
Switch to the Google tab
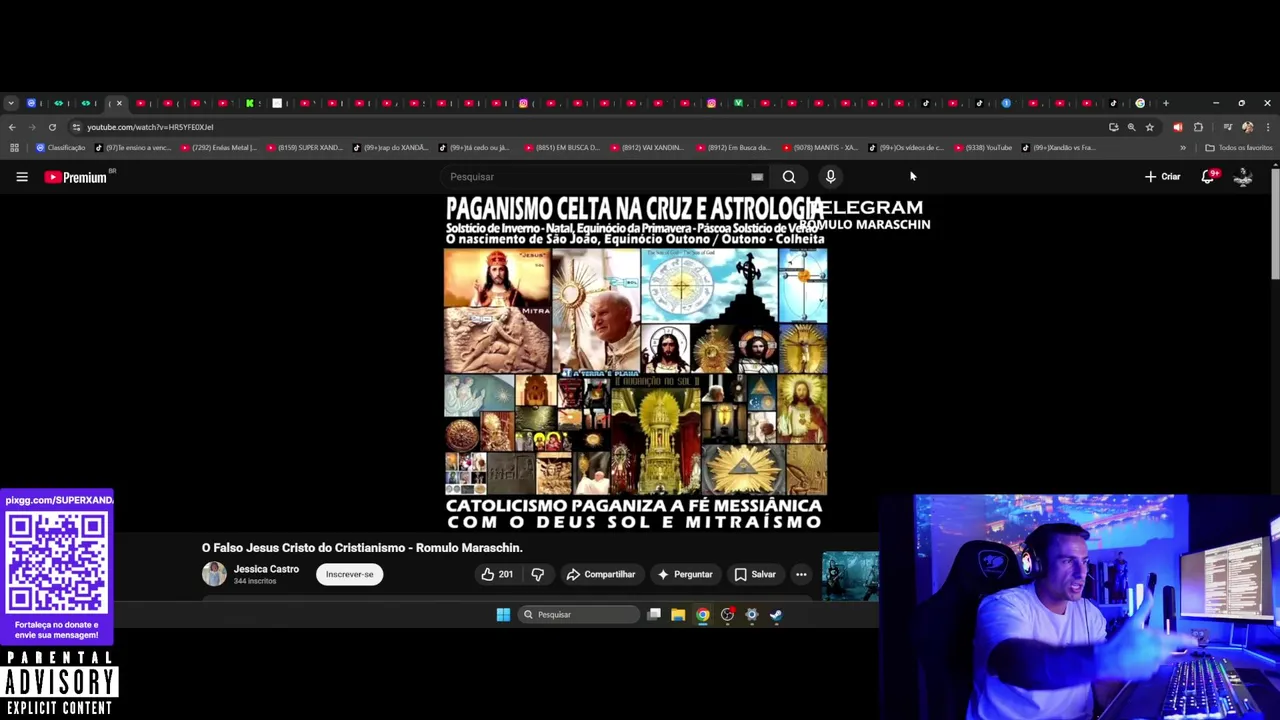pos(1140,103)
